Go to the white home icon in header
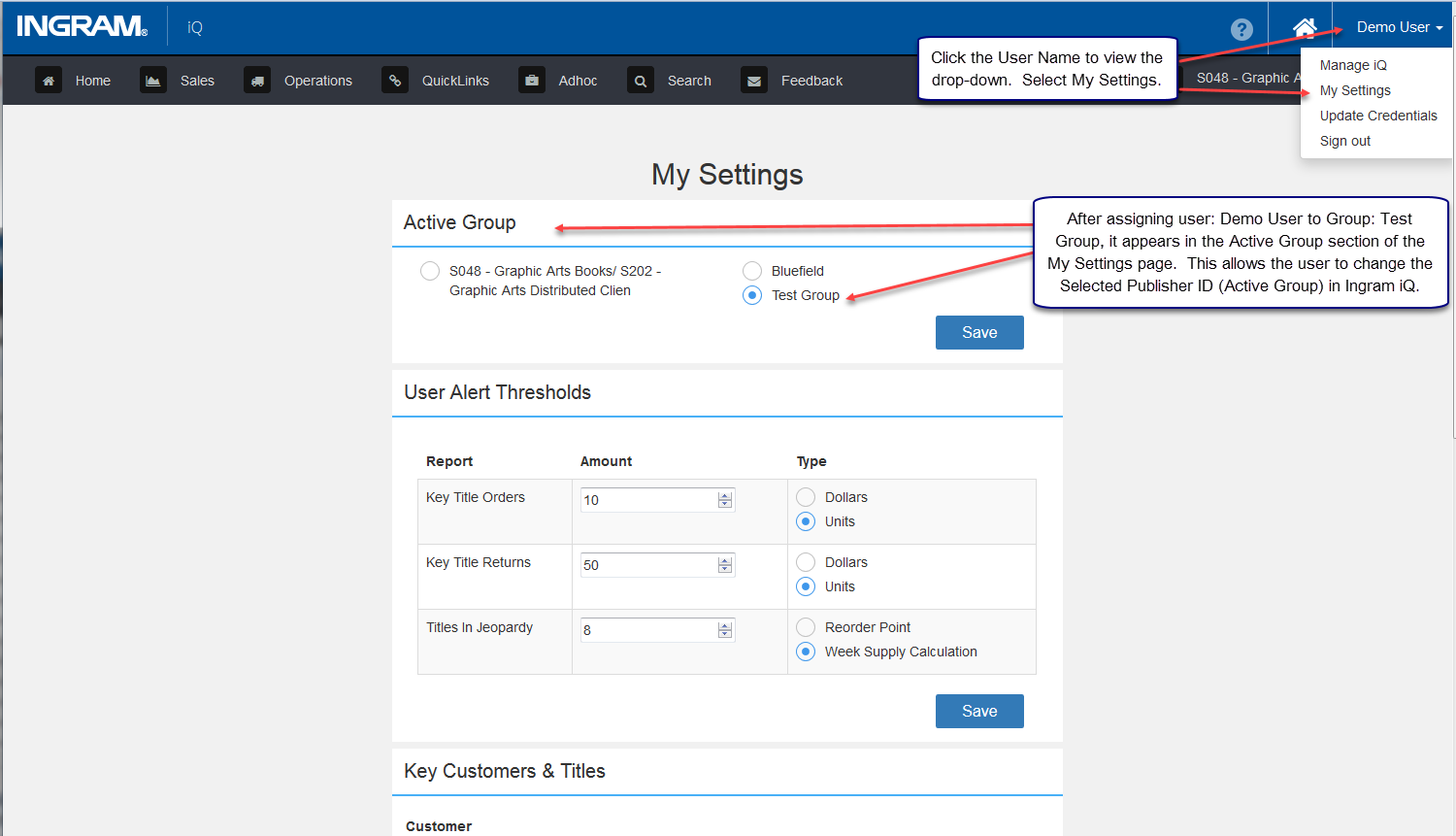Image resolution: width=1456 pixels, height=836 pixels. pos(1305,27)
